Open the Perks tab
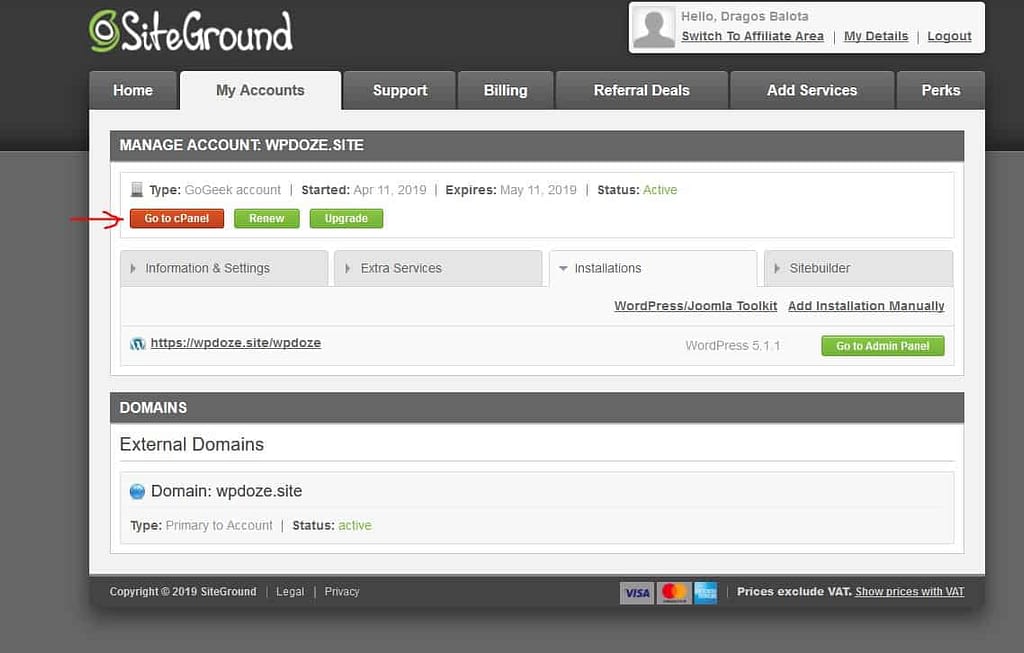 click(x=940, y=90)
